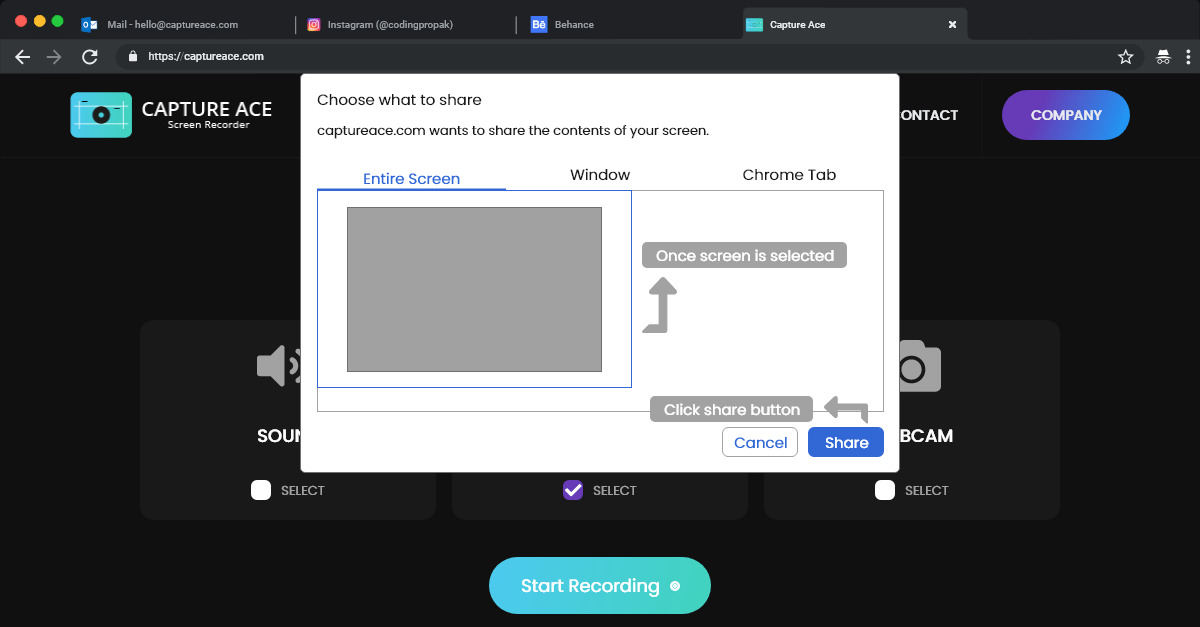1200x627 pixels.
Task: Switch to the Window tab
Action: pyautogui.click(x=600, y=175)
